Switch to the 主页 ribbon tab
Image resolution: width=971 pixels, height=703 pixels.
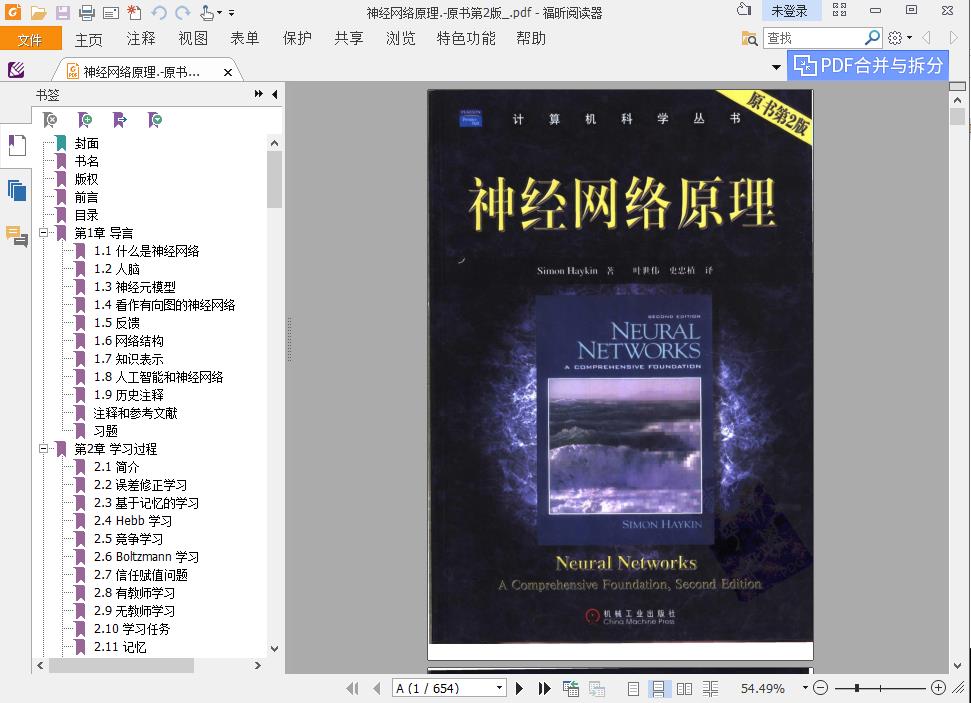click(x=89, y=39)
